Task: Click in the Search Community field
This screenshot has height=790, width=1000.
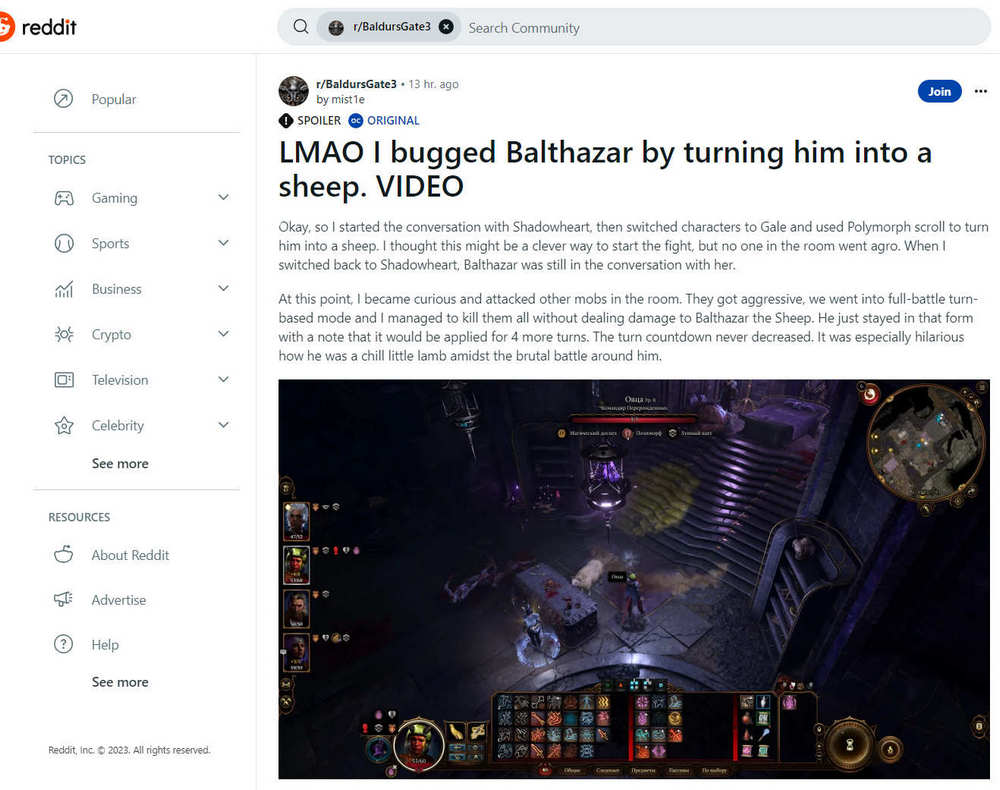Action: pyautogui.click(x=721, y=27)
